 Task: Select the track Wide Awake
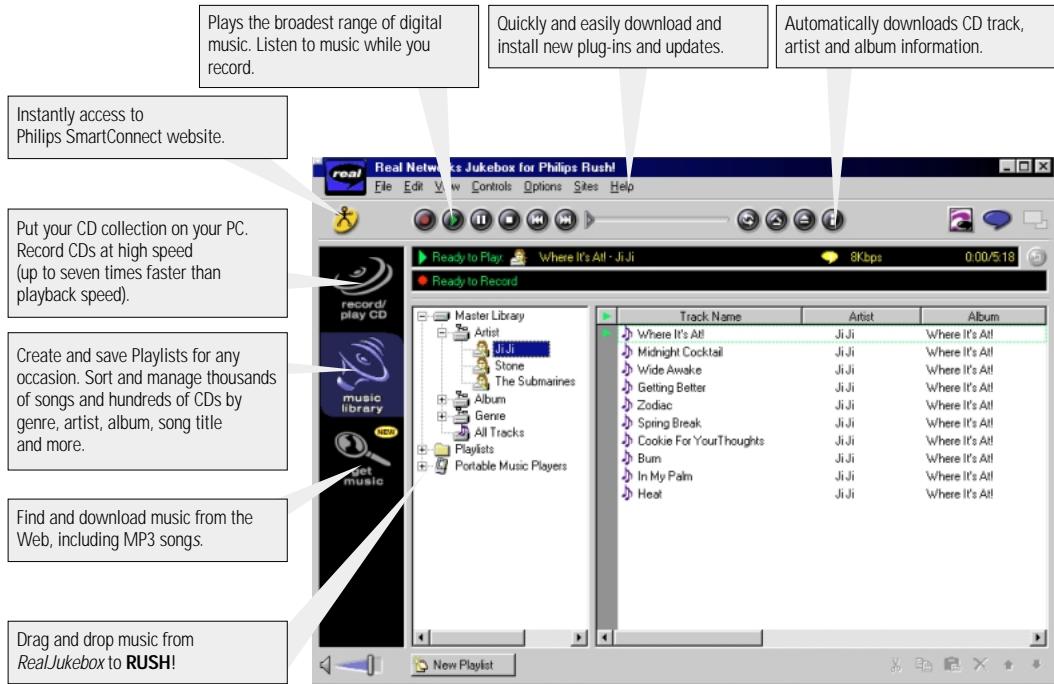click(x=669, y=370)
